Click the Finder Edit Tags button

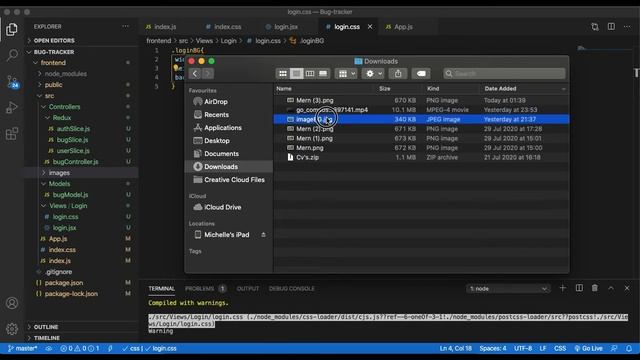tap(421, 73)
